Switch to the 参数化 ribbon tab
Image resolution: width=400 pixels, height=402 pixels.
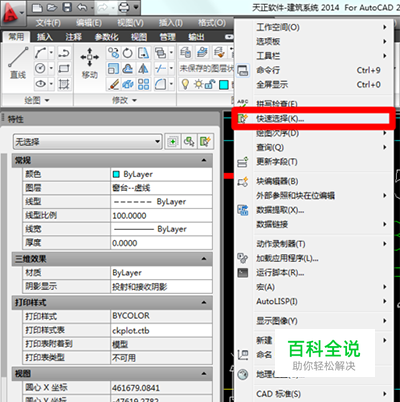click(107, 37)
